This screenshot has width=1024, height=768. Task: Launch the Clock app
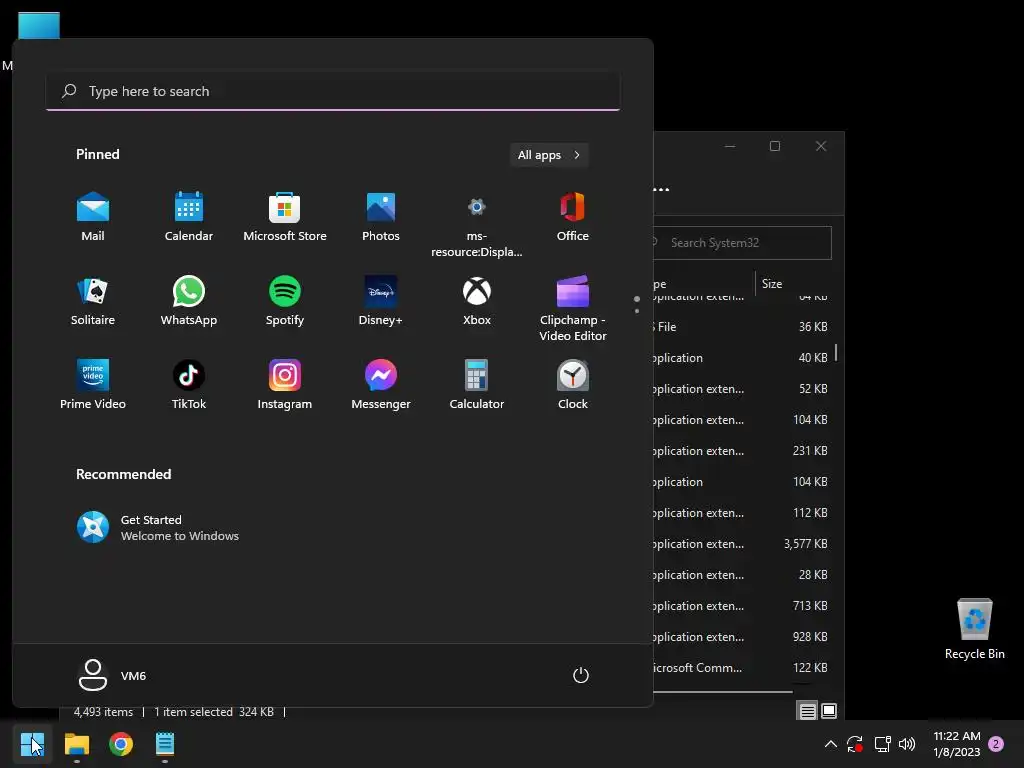click(x=573, y=385)
